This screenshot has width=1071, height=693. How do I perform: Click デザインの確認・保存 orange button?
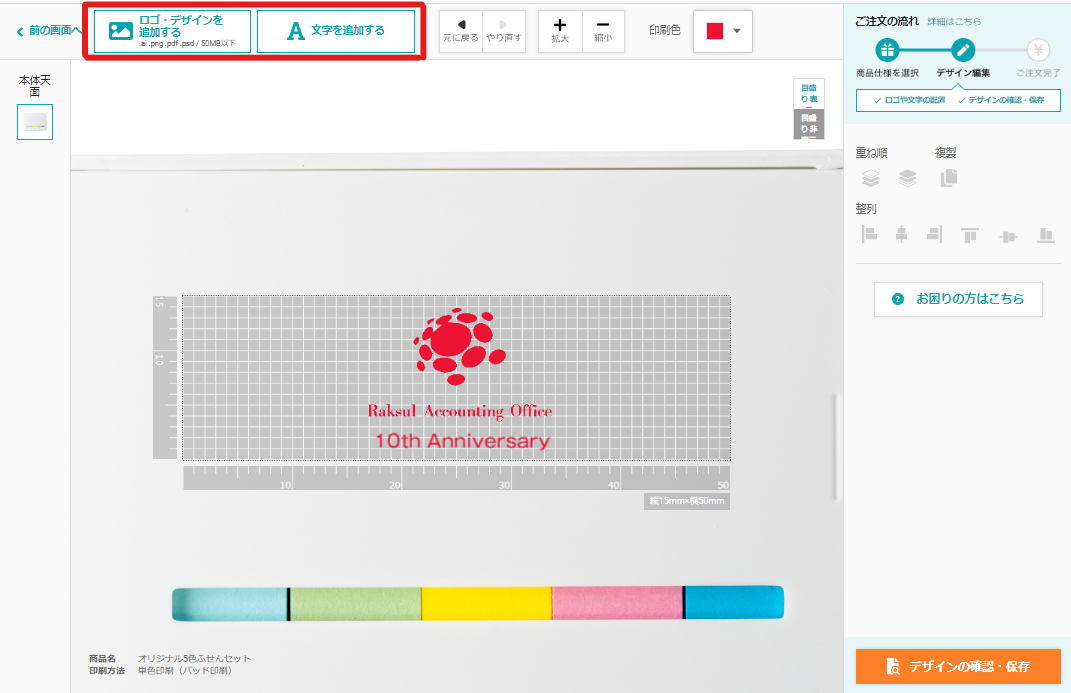(958, 666)
